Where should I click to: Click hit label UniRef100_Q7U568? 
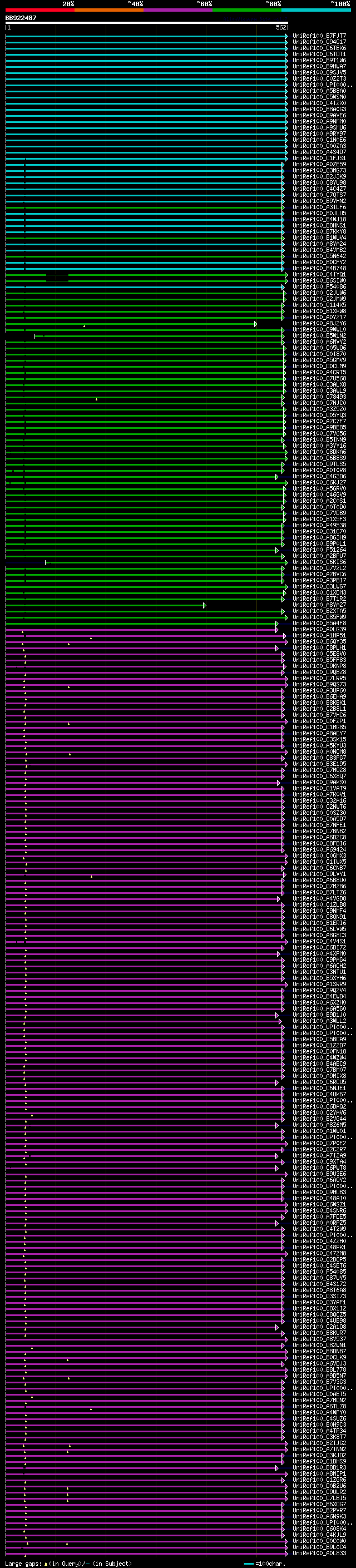coord(319,379)
